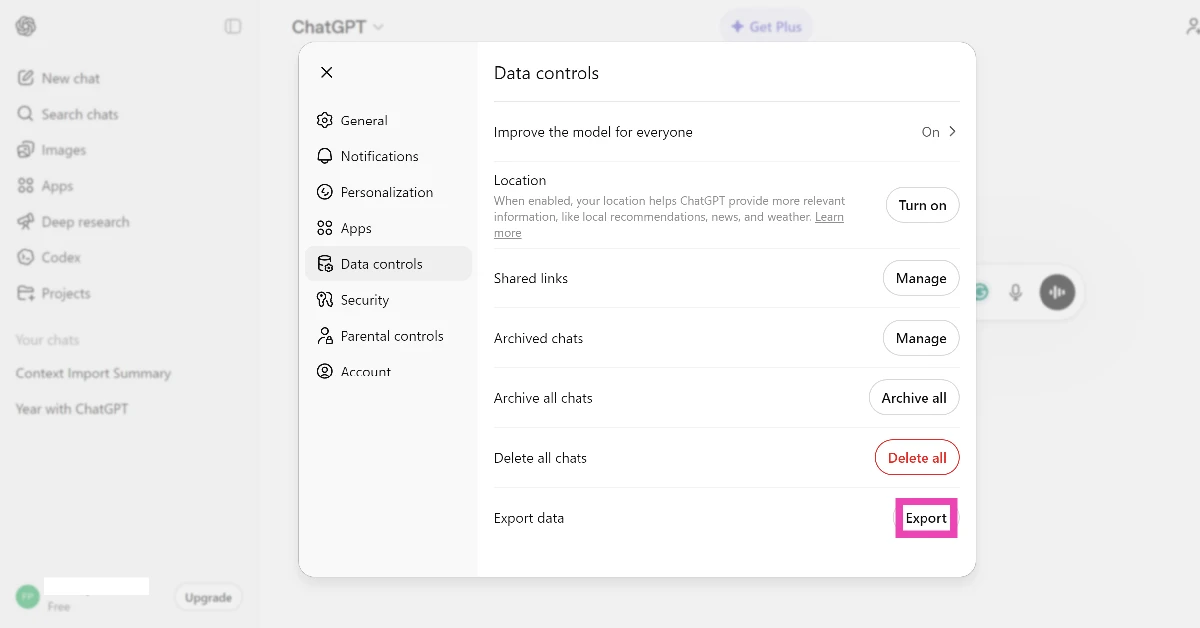Switch to the General settings tab
1200x628 pixels.
pos(364,120)
